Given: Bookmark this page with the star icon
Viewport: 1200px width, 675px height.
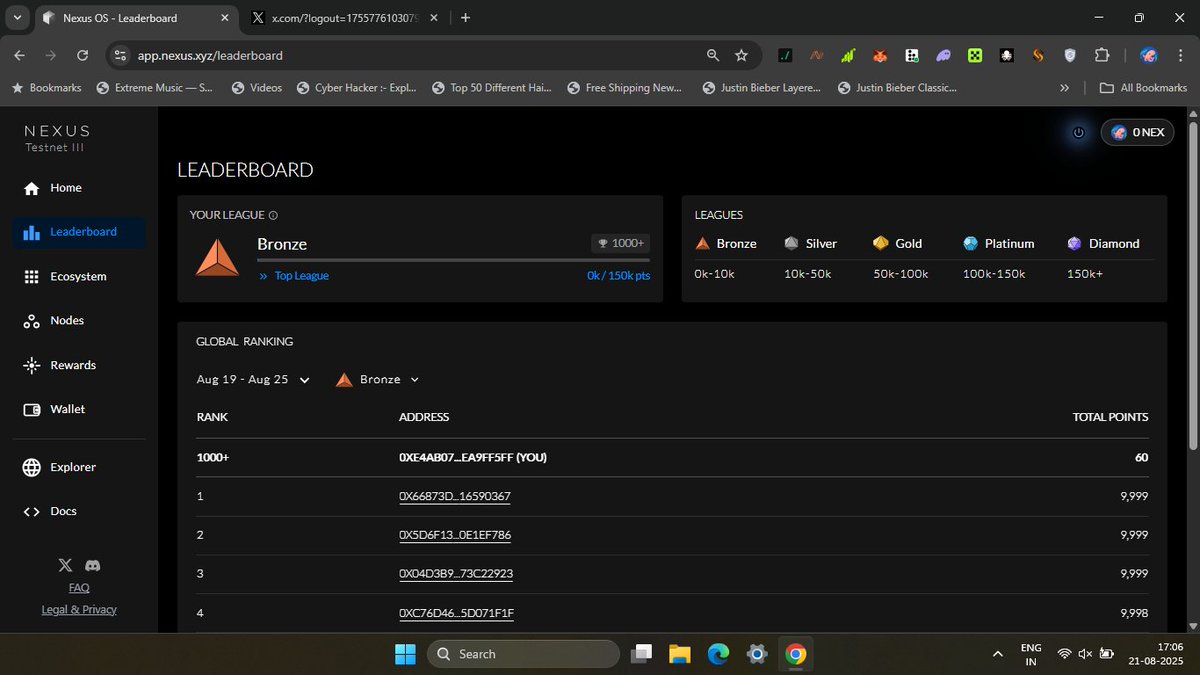Looking at the screenshot, I should click(x=741, y=56).
